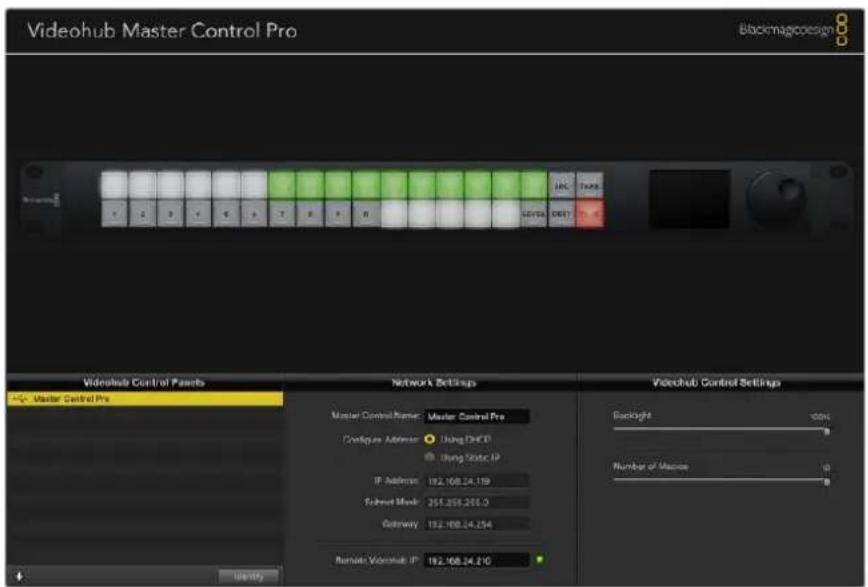This screenshot has width=868, height=587.
Task: Click the TAKE button on the panel
Action: (x=590, y=186)
